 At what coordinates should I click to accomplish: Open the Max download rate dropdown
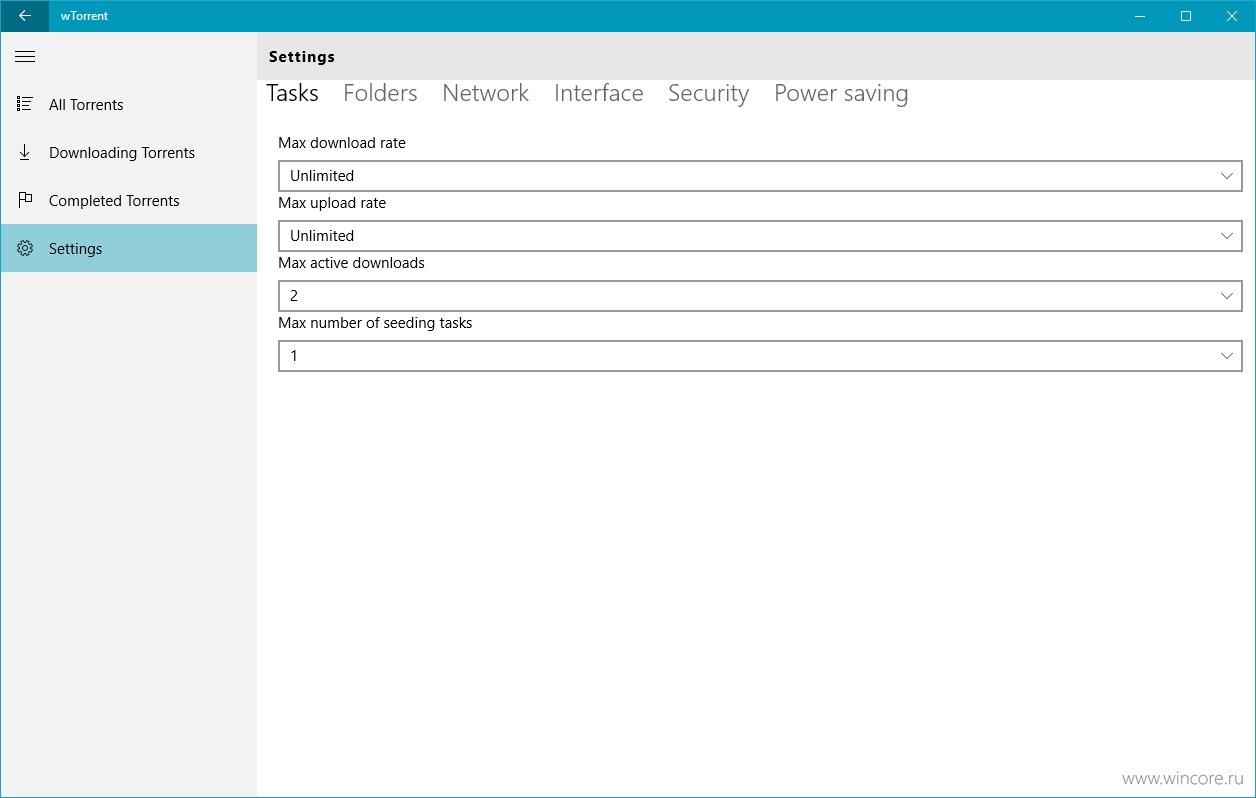[760, 176]
